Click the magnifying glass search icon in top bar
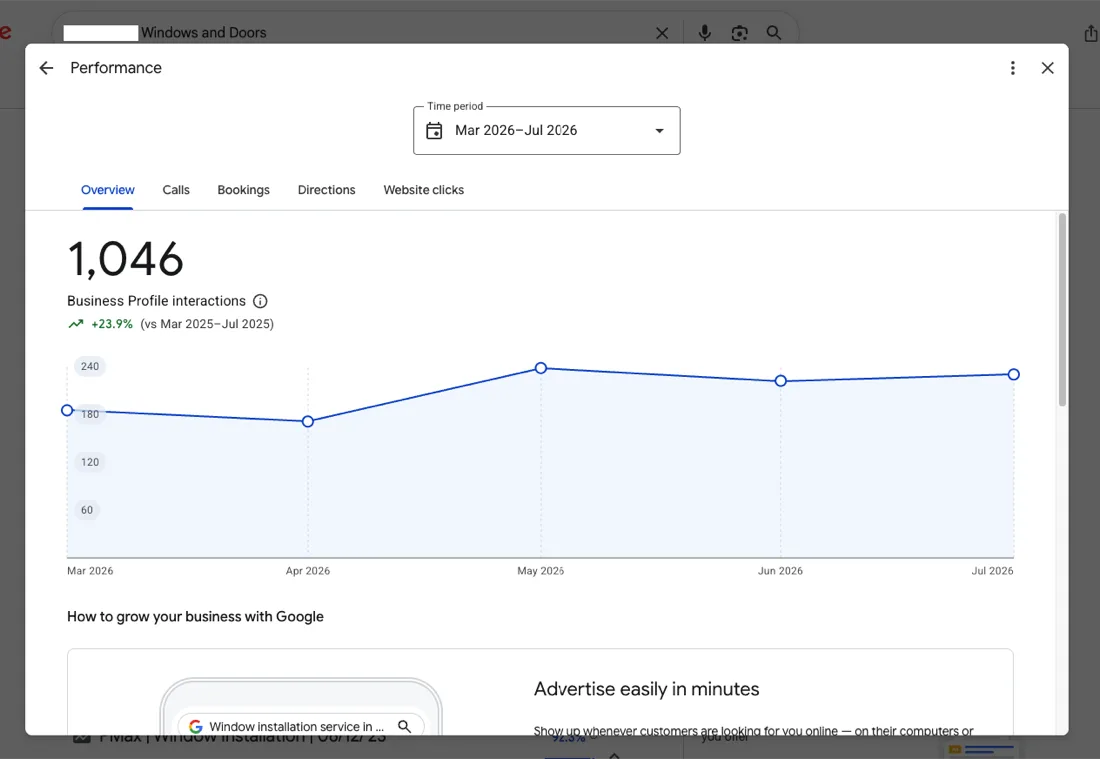Image resolution: width=1100 pixels, height=759 pixels. point(774,33)
